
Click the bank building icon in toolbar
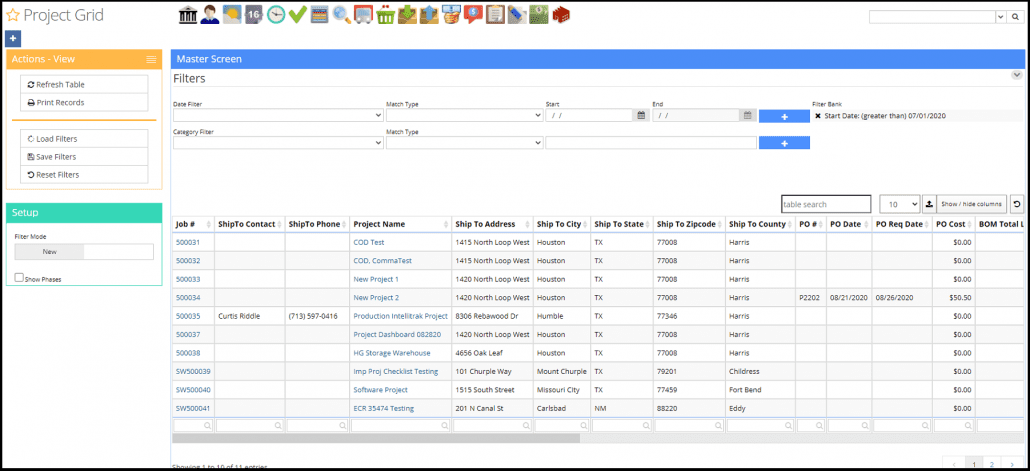187,15
